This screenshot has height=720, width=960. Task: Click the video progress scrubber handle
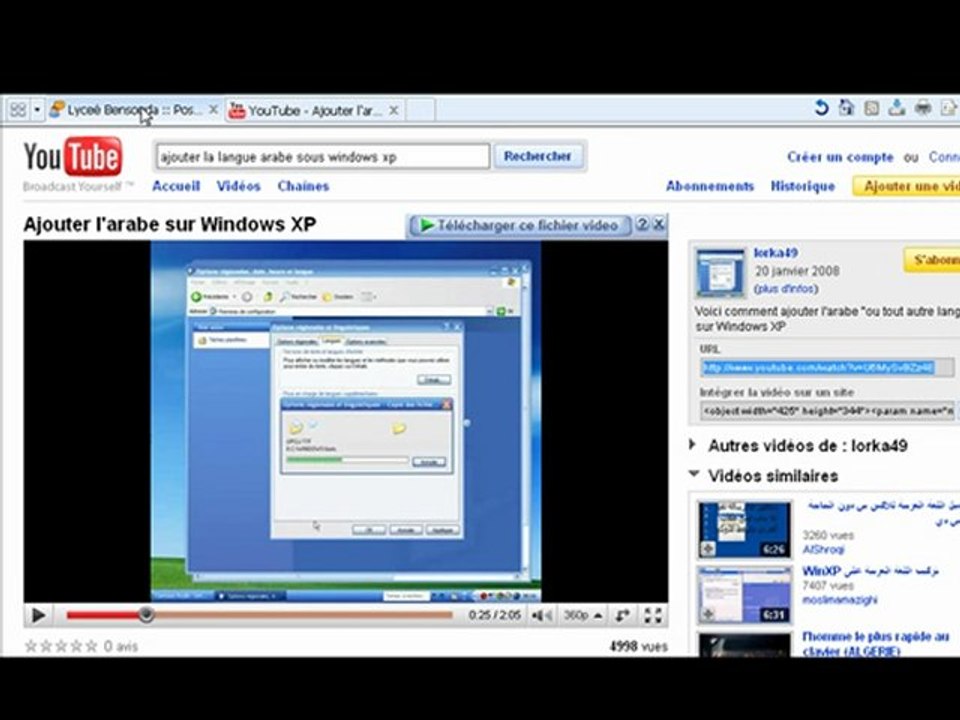click(x=146, y=614)
